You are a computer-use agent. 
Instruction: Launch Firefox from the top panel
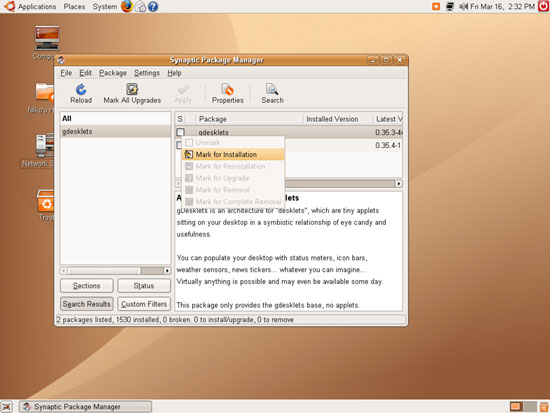127,6
